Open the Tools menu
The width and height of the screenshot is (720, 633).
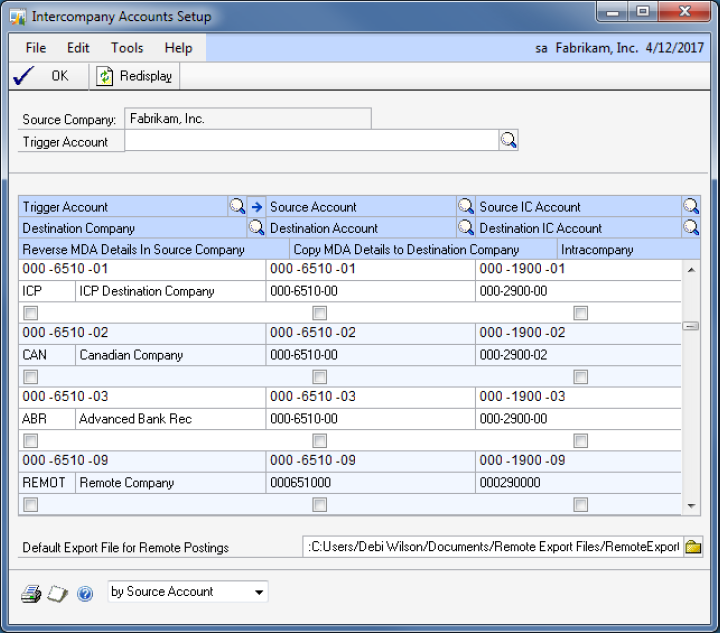(127, 48)
